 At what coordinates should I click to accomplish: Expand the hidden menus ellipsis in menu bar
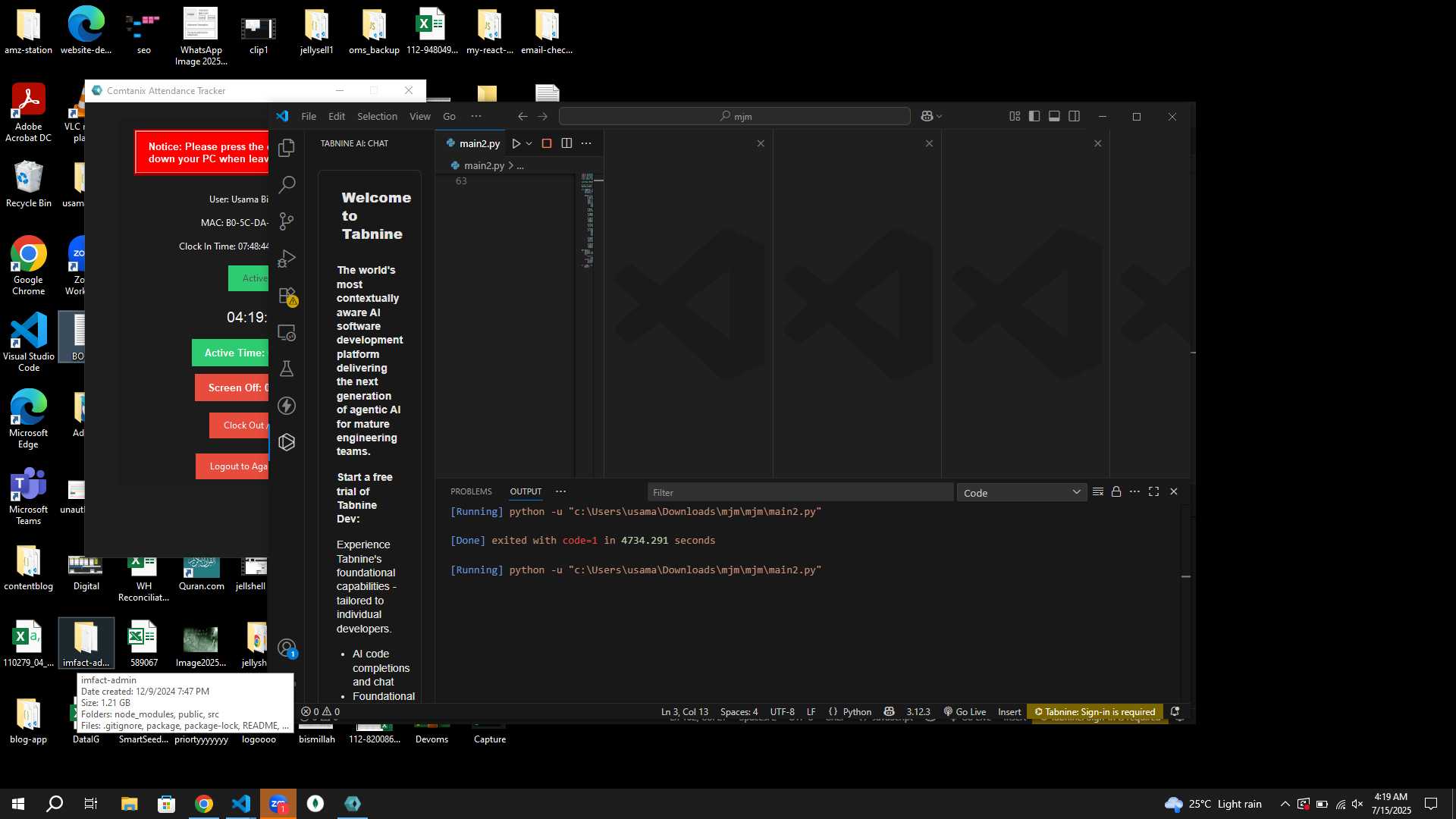[x=475, y=116]
